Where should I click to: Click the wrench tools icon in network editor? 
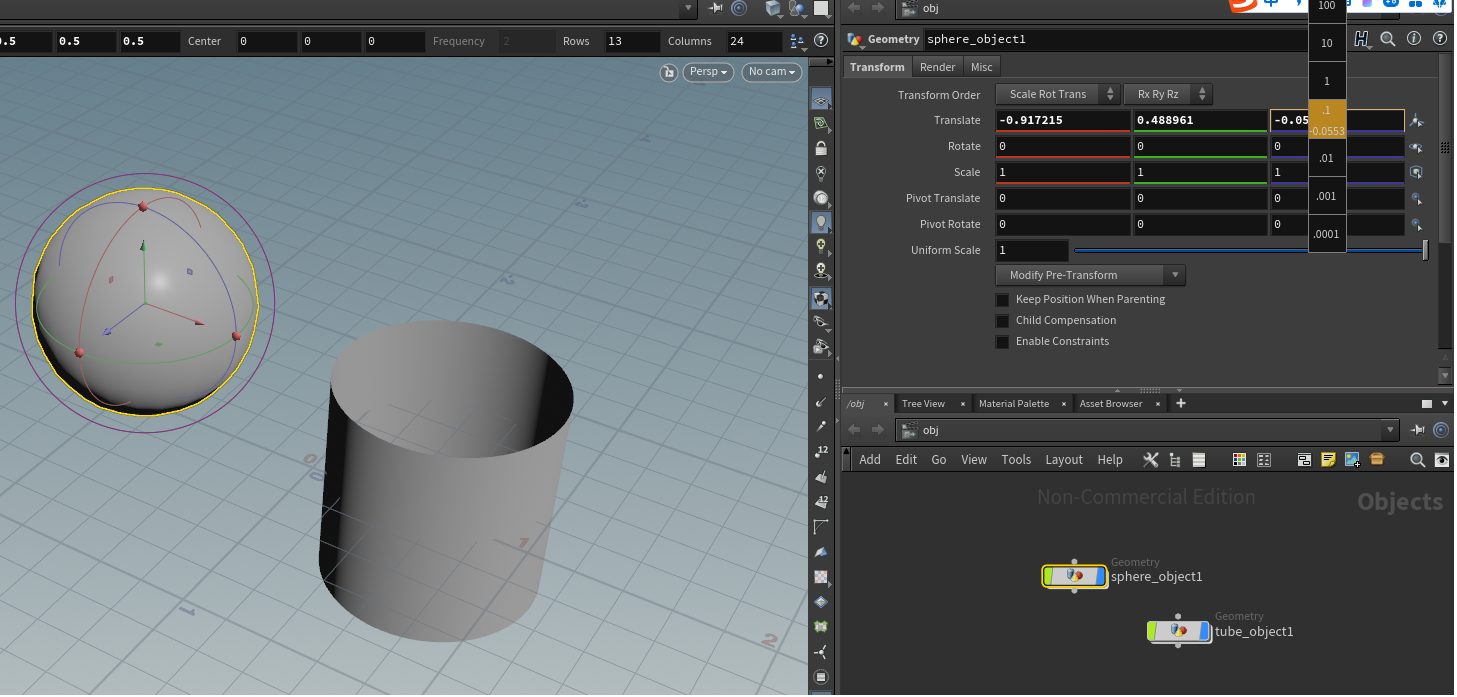click(x=1150, y=460)
